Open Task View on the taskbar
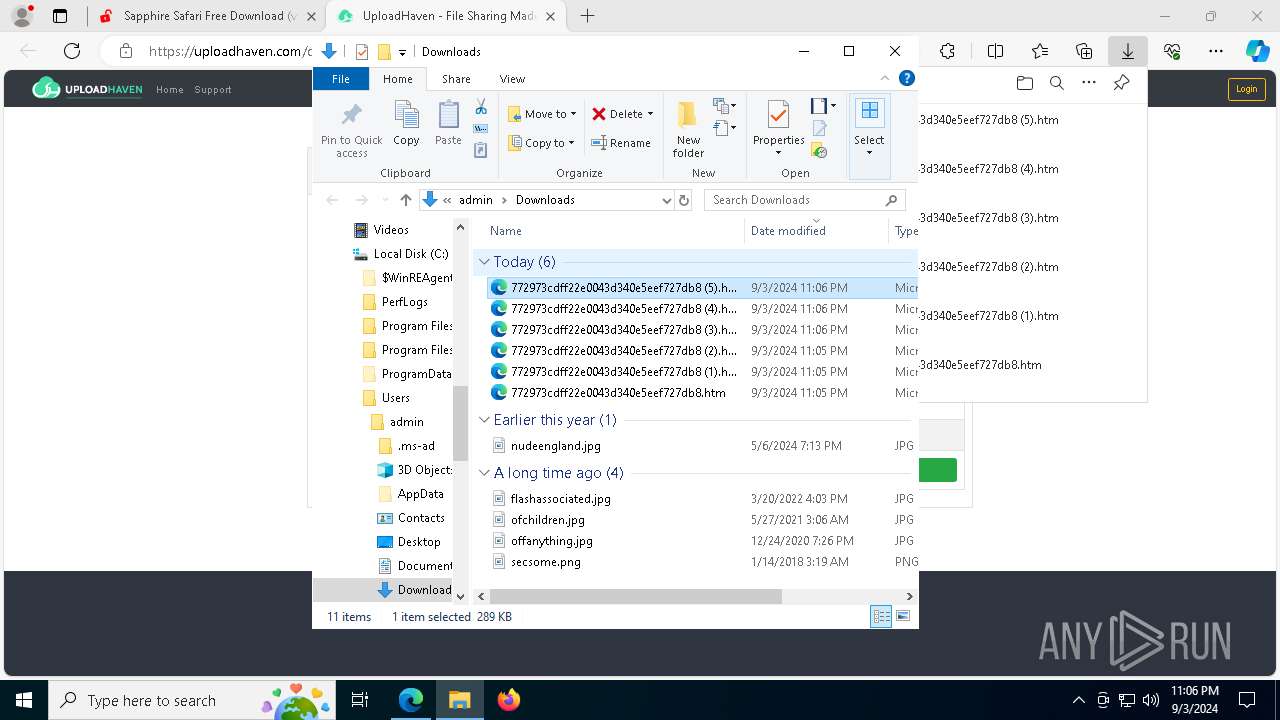1280x720 pixels. (360, 700)
